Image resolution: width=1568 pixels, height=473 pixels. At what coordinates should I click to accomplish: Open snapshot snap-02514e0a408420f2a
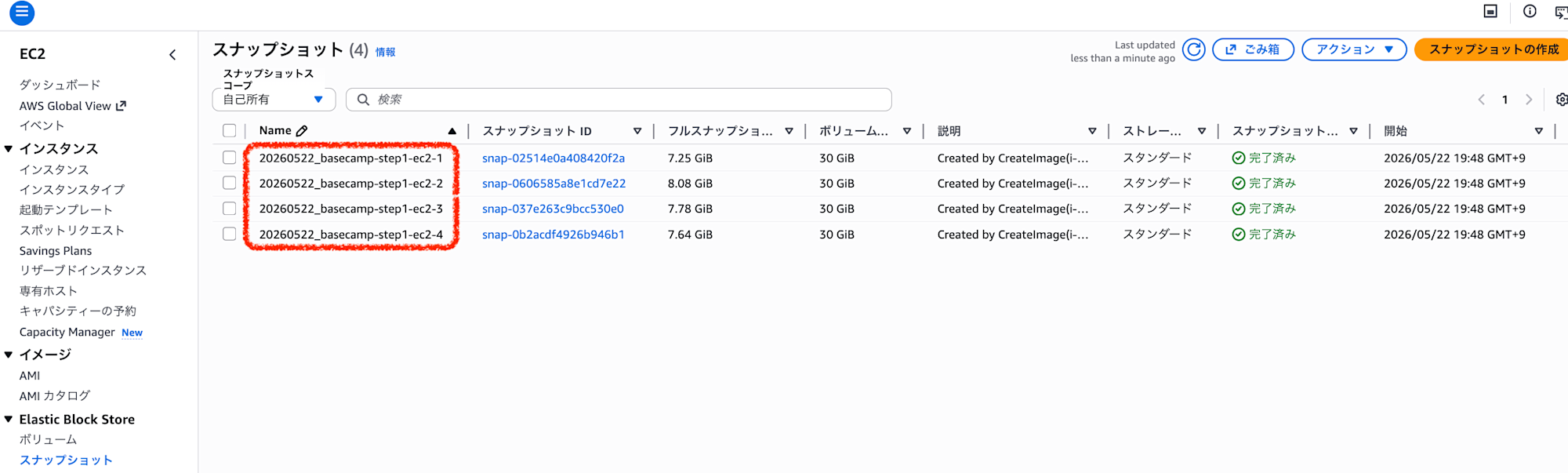554,158
